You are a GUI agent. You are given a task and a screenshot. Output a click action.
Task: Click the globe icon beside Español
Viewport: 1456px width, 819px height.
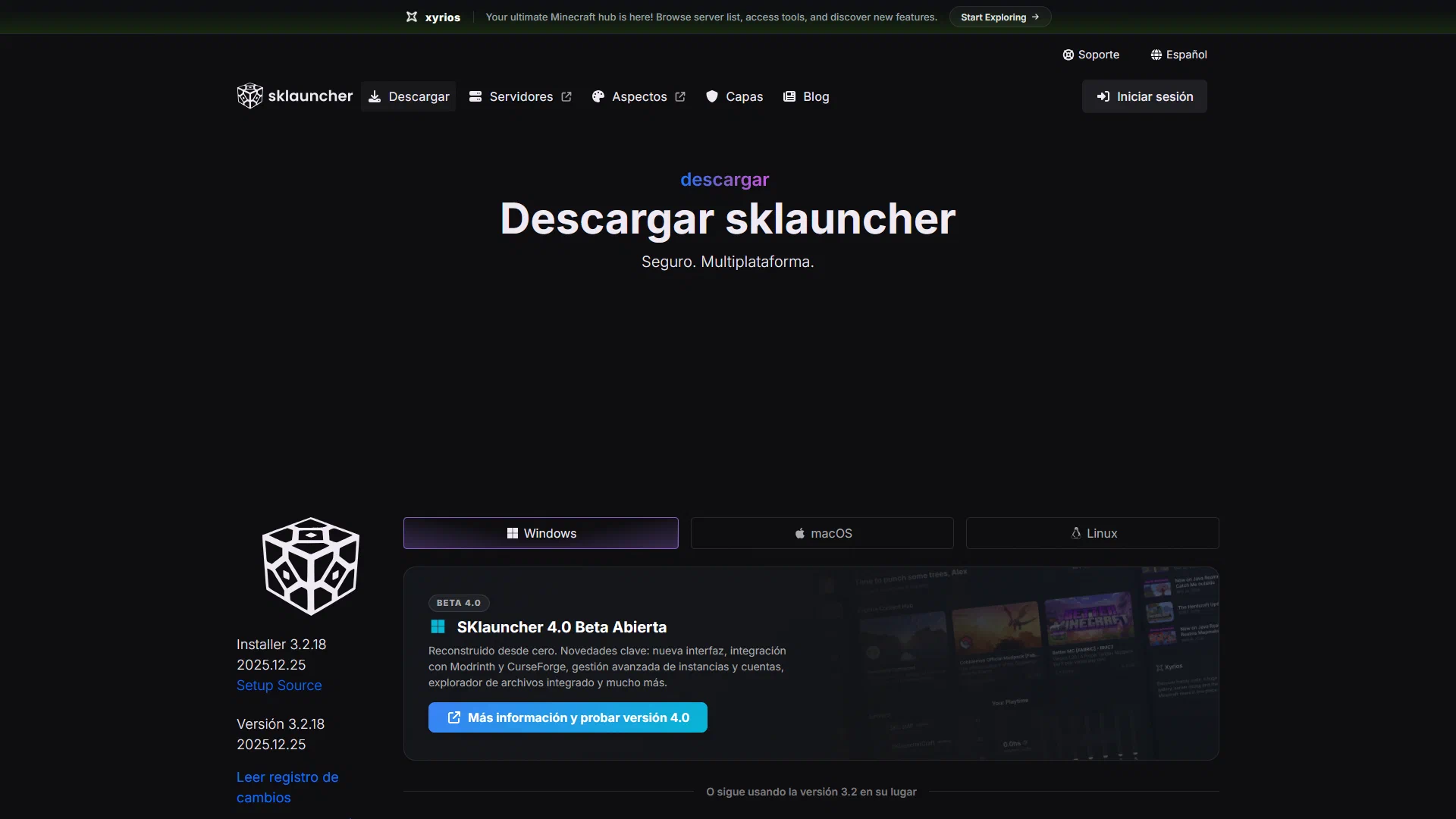tap(1156, 55)
